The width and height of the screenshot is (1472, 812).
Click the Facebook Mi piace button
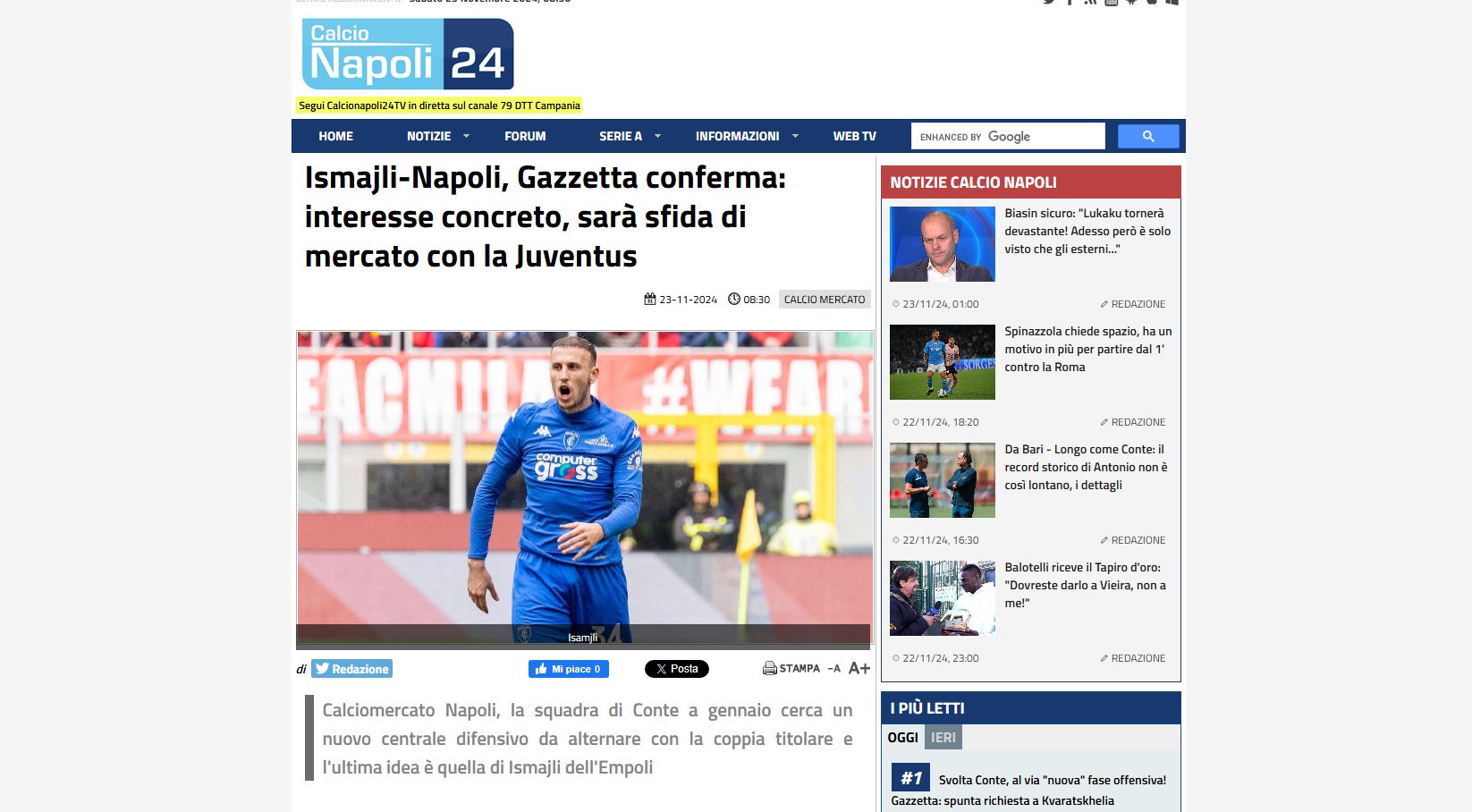pos(569,669)
